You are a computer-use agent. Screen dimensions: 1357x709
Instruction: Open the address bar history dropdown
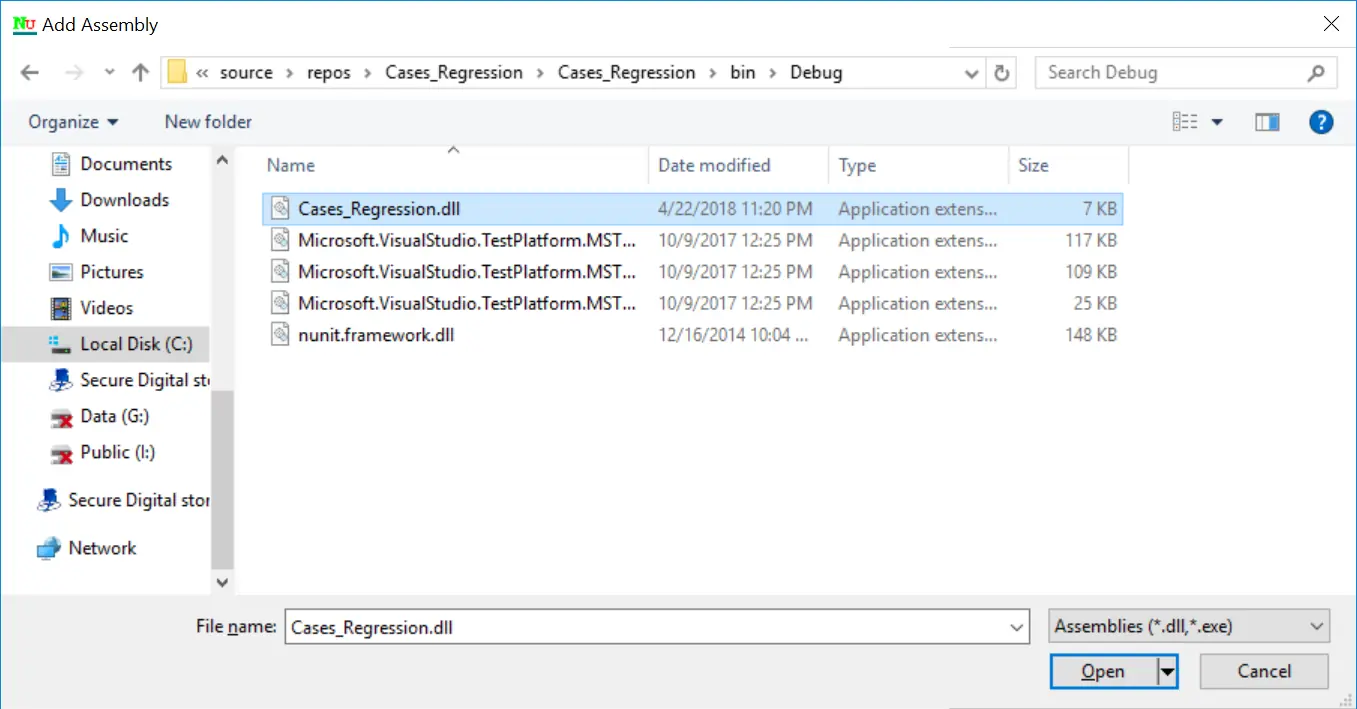click(971, 72)
